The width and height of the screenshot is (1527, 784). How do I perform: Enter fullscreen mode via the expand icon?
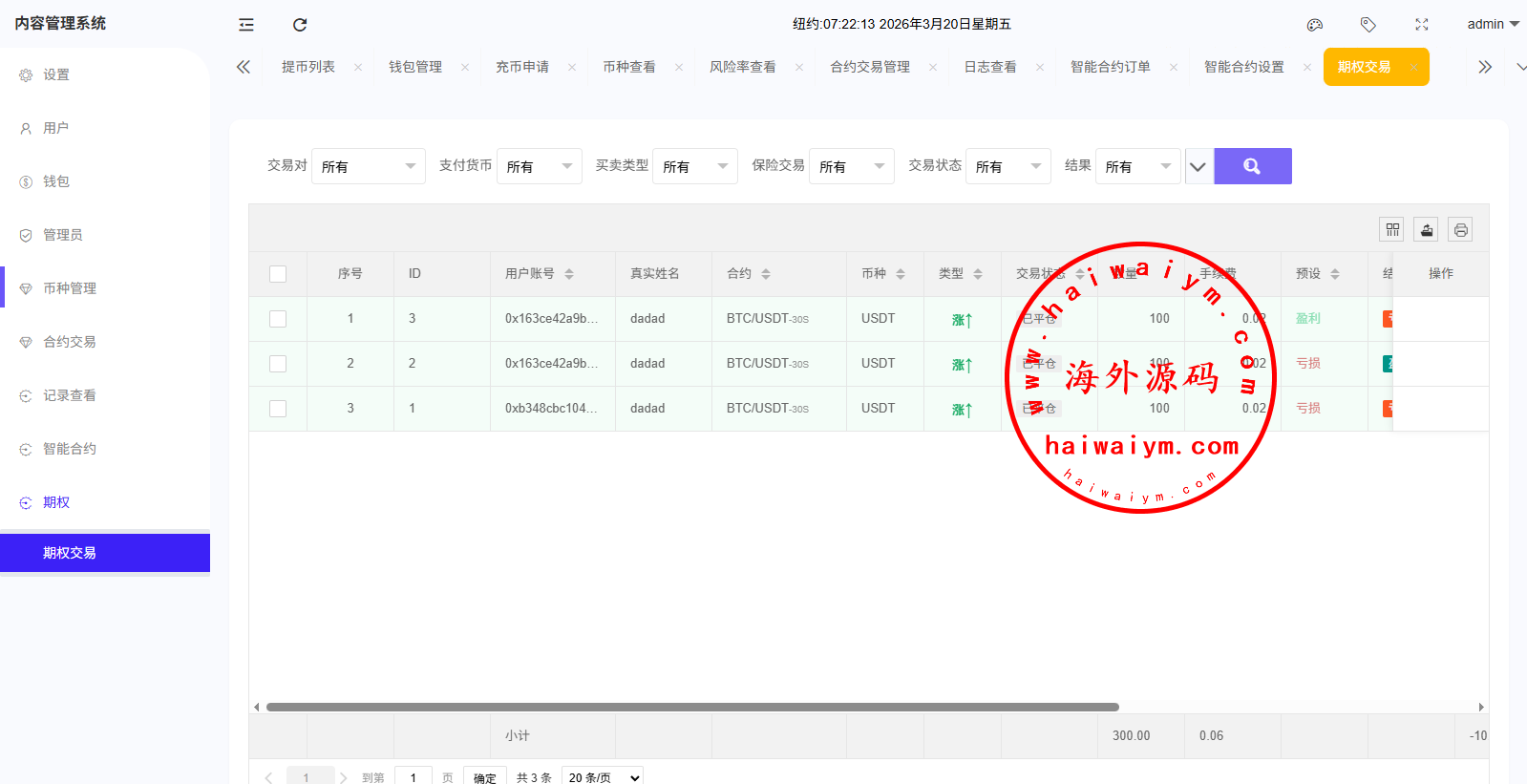(1422, 25)
